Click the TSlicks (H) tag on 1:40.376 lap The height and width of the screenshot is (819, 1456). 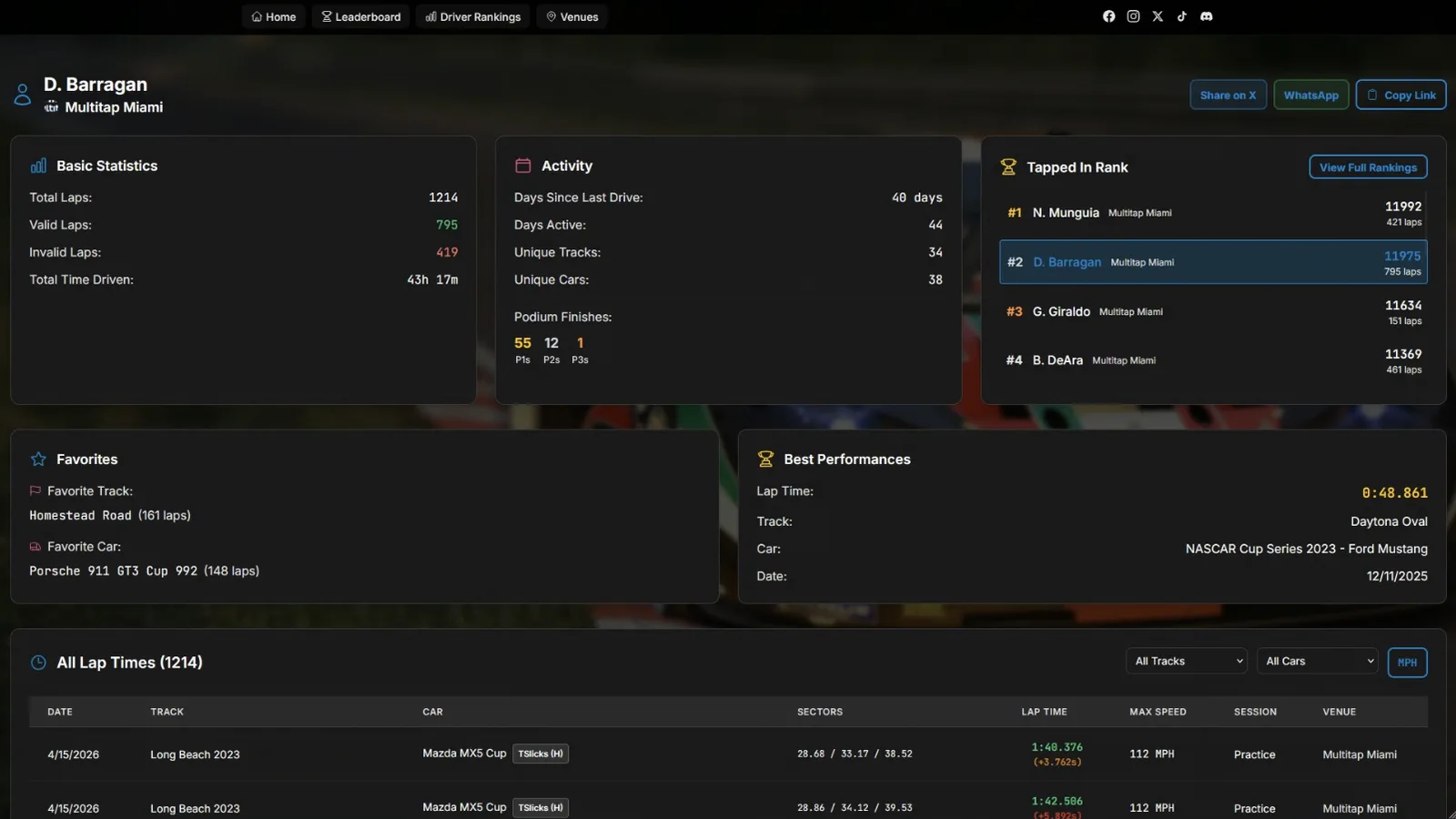[x=541, y=753]
